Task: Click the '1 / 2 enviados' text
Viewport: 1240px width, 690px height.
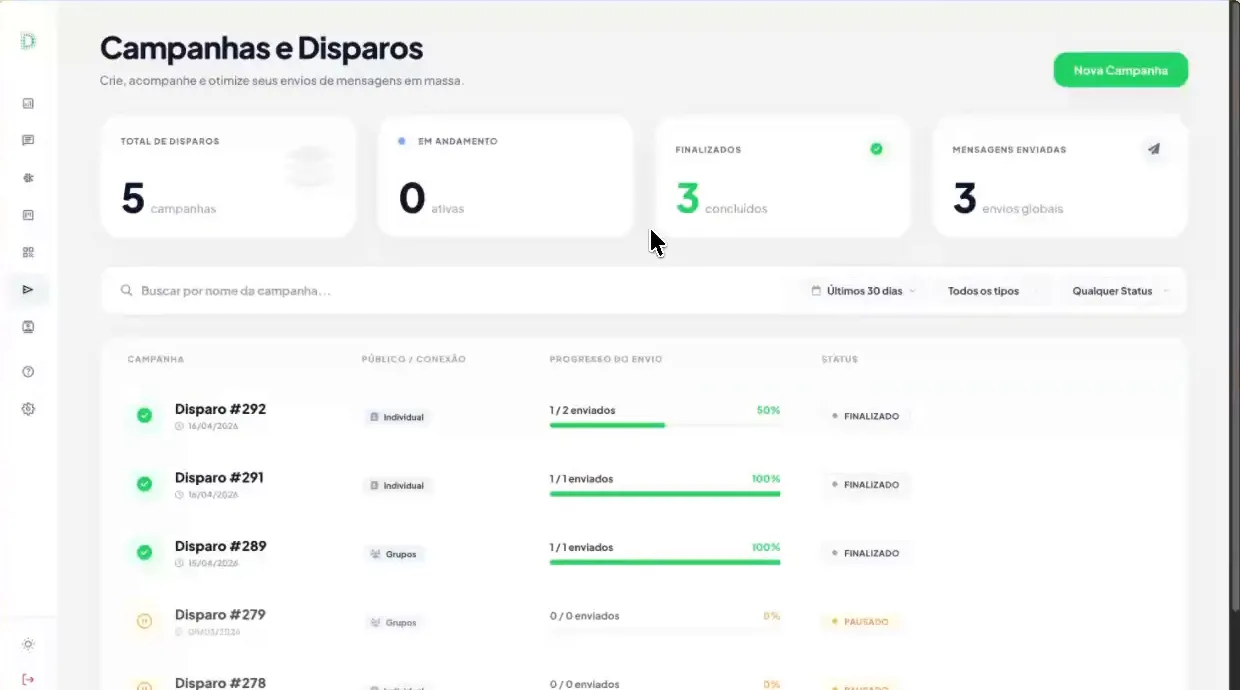Action: [582, 410]
